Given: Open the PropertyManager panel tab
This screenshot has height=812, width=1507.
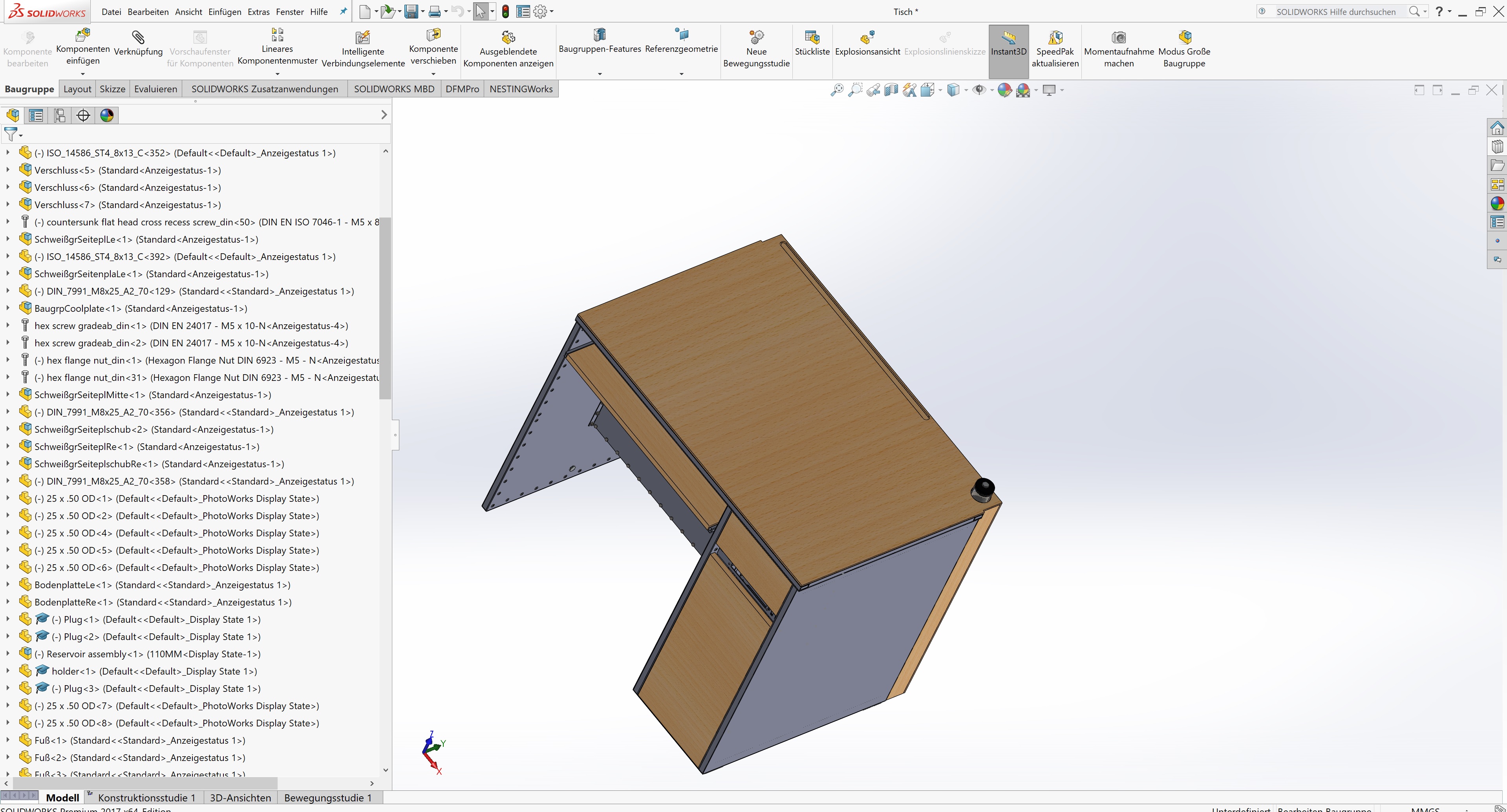Looking at the screenshot, I should pos(36,115).
